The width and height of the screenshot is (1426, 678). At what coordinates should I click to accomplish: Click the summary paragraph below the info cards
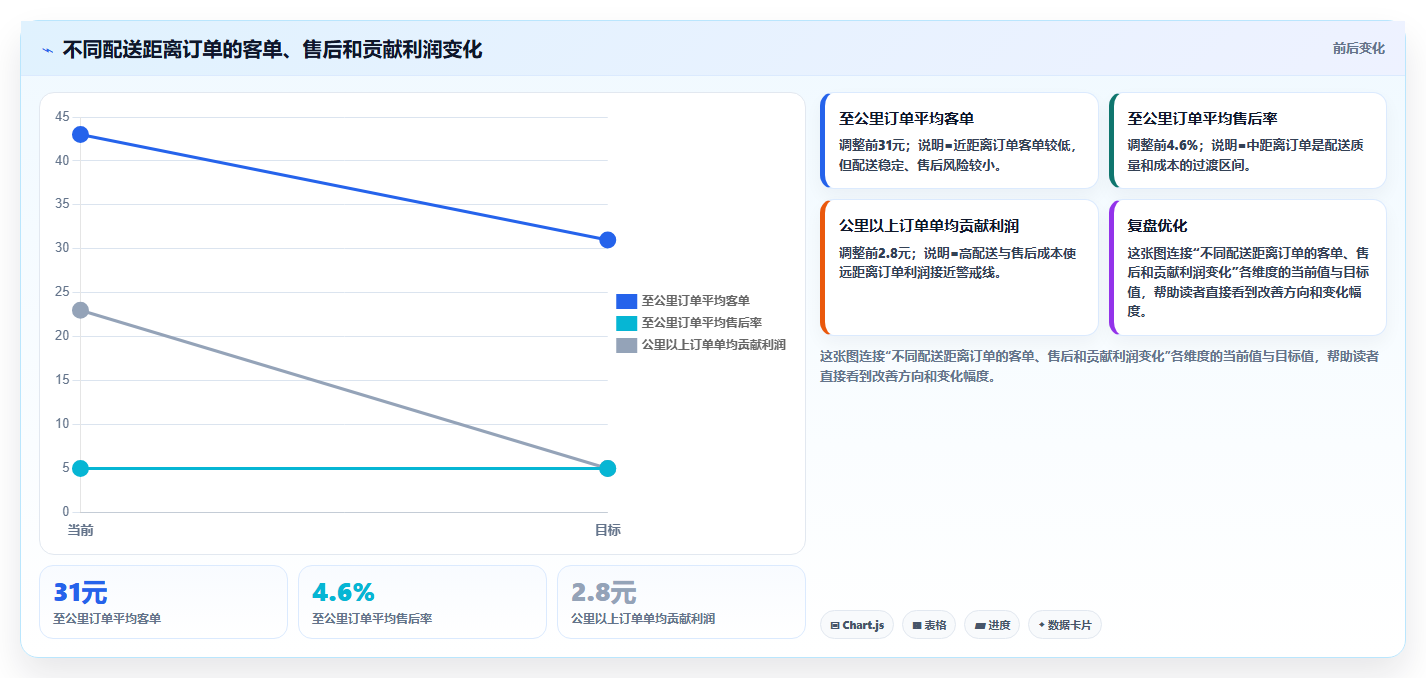point(1100,366)
